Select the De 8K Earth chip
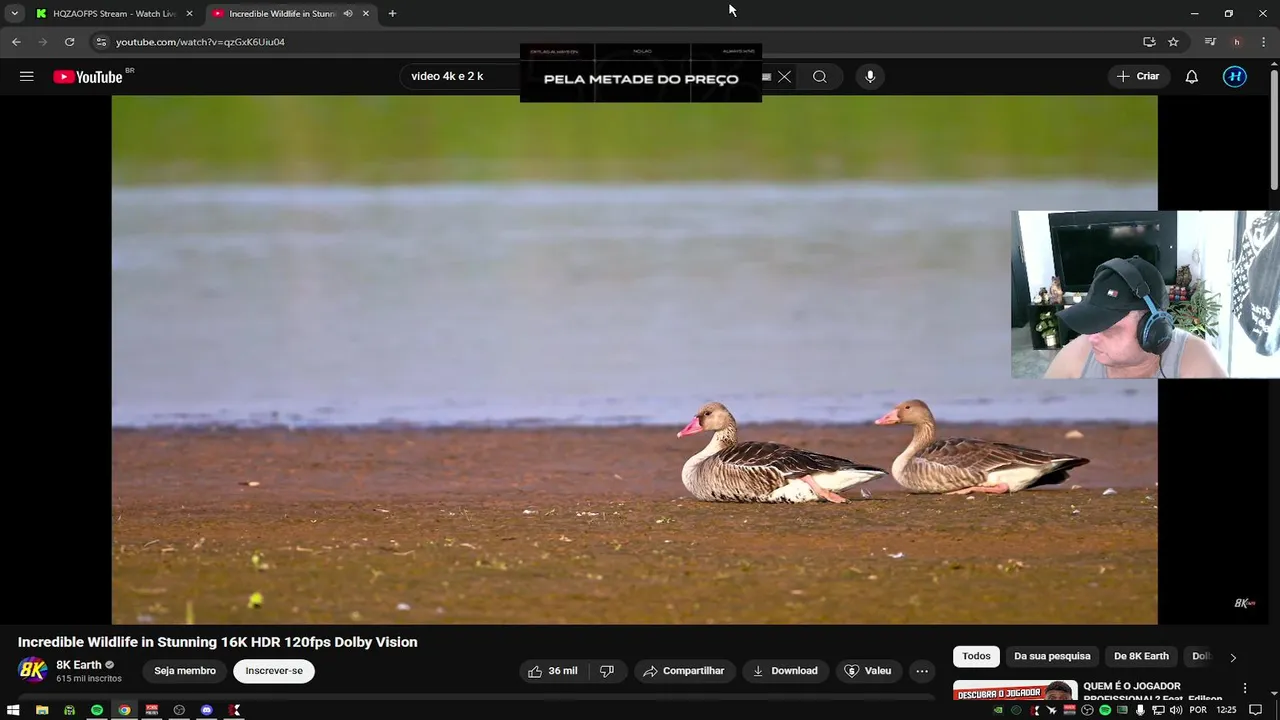Image resolution: width=1280 pixels, height=720 pixels. (x=1141, y=657)
